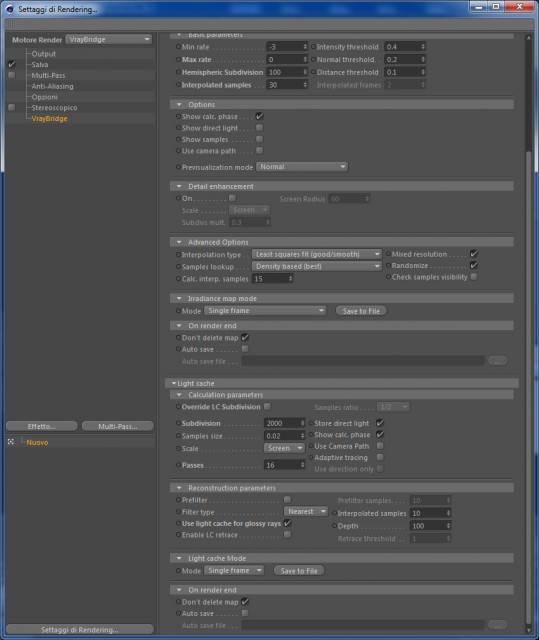Click irradiance Auto save file browse button
This screenshot has width=539, height=640.
(x=497, y=361)
